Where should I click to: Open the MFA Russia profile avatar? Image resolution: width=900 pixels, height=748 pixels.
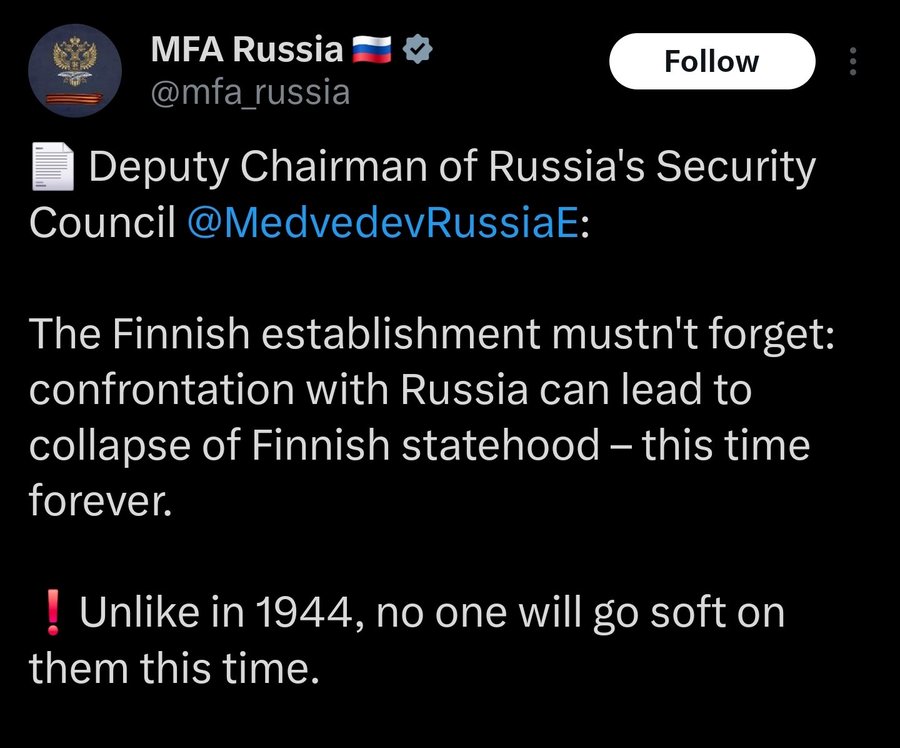tap(74, 70)
